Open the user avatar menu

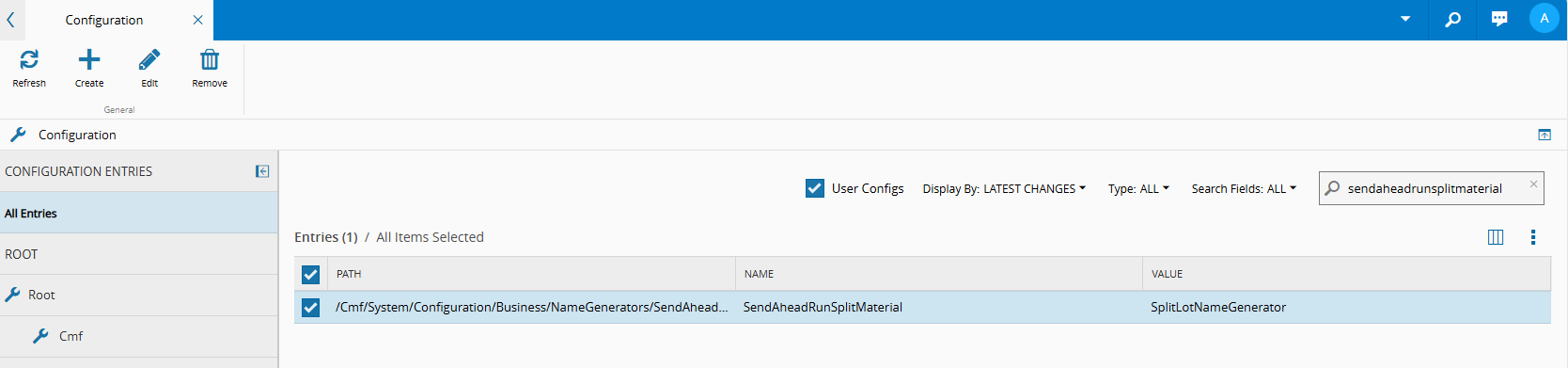[x=1544, y=18]
